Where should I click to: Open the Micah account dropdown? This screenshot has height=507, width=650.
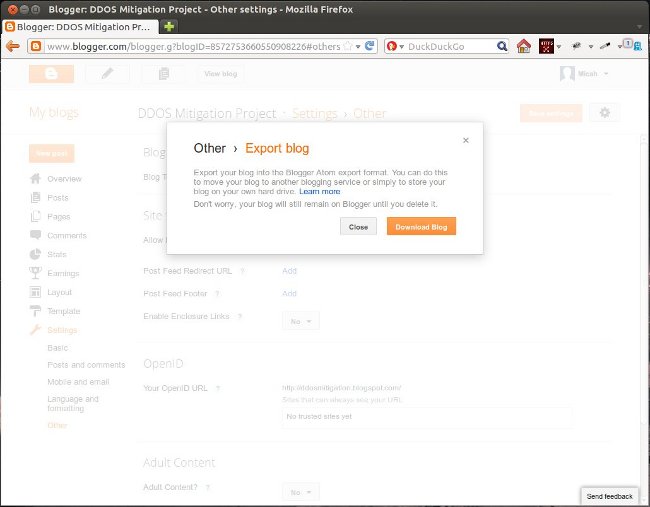point(586,74)
